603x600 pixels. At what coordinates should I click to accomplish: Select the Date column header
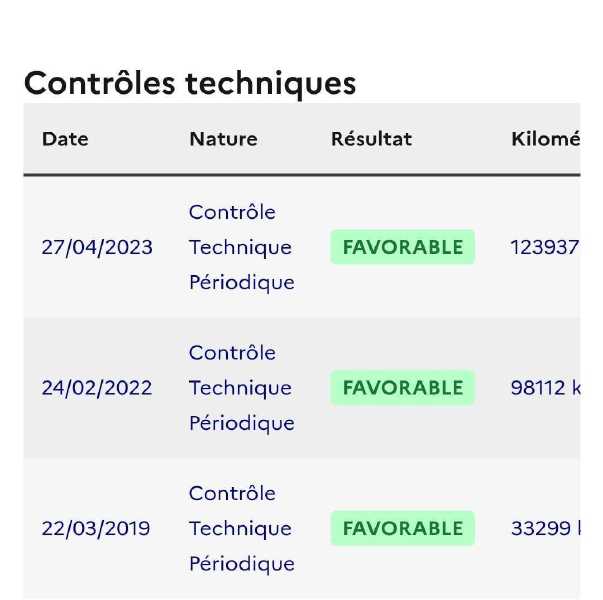point(65,139)
